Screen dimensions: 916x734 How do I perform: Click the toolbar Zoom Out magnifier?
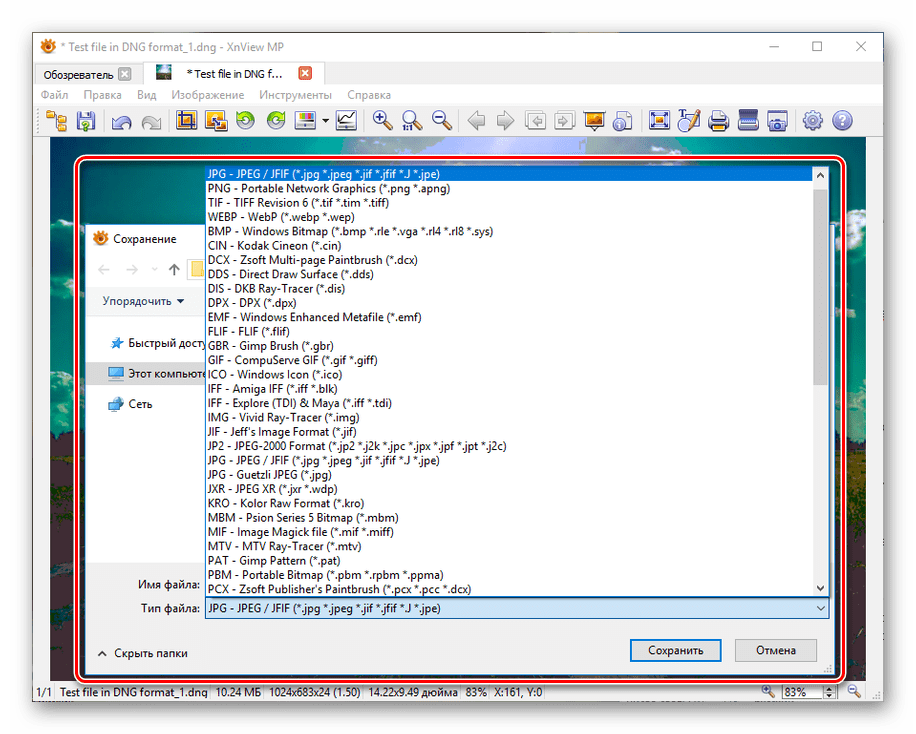pos(442,121)
